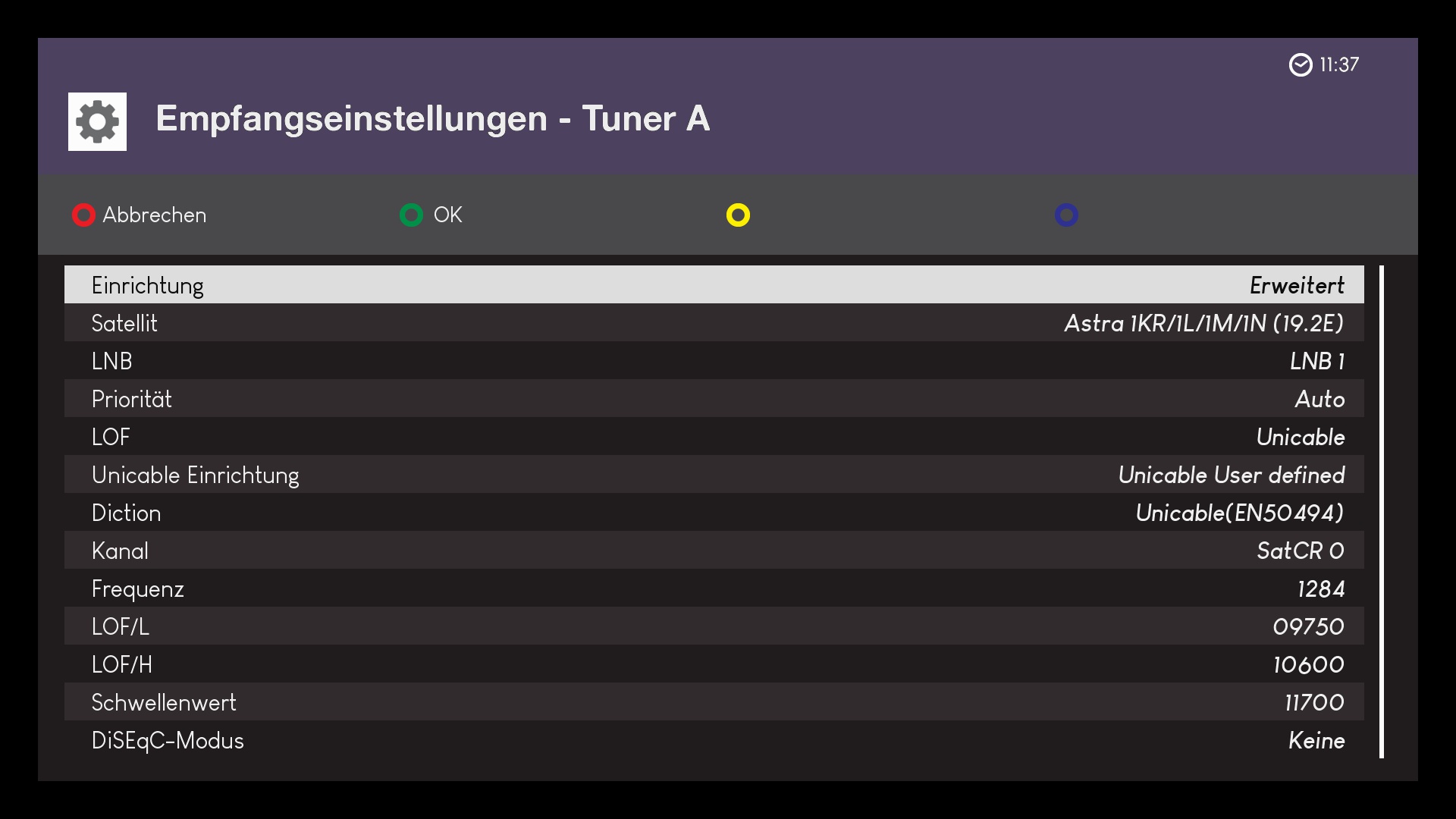Confirm with the OK label
Image resolution: width=1456 pixels, height=819 pixels.
click(447, 215)
